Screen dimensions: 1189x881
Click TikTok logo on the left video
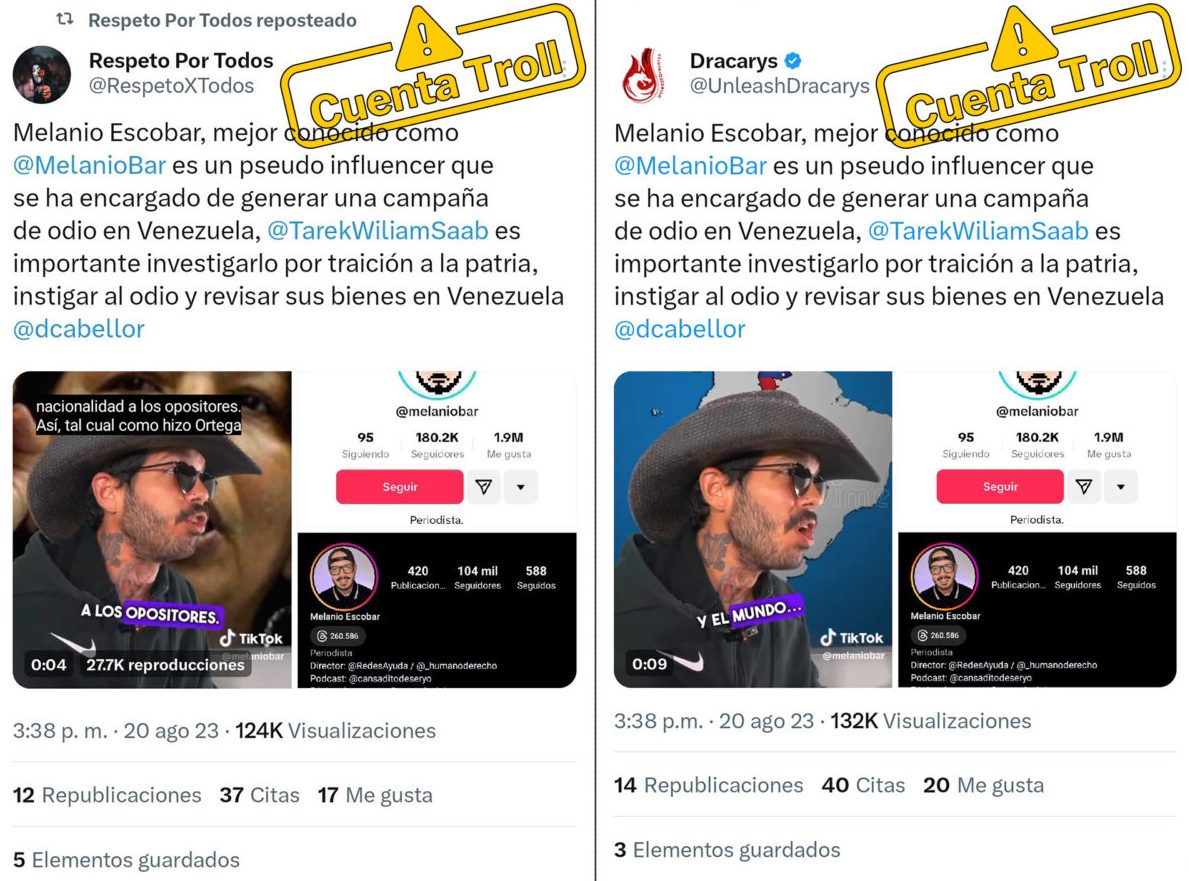pyautogui.click(x=251, y=638)
